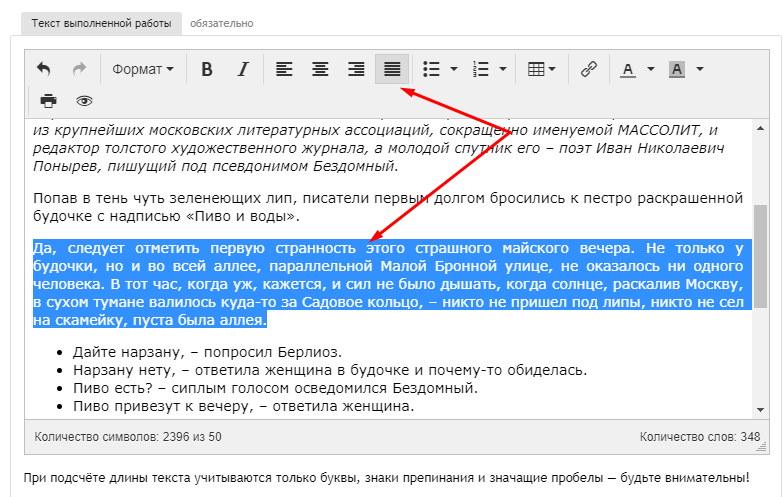Click the note 'При подсчёте длины текста'

pos(386,478)
